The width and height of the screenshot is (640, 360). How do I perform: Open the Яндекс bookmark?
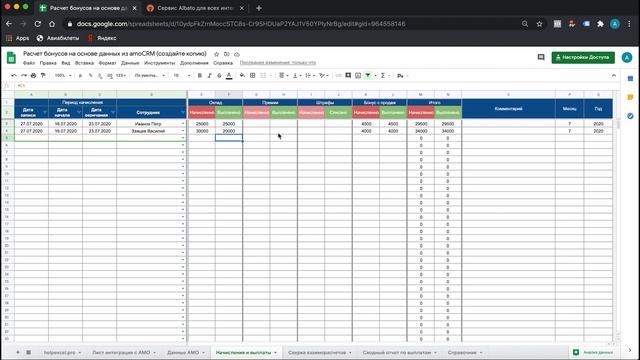tap(102, 38)
